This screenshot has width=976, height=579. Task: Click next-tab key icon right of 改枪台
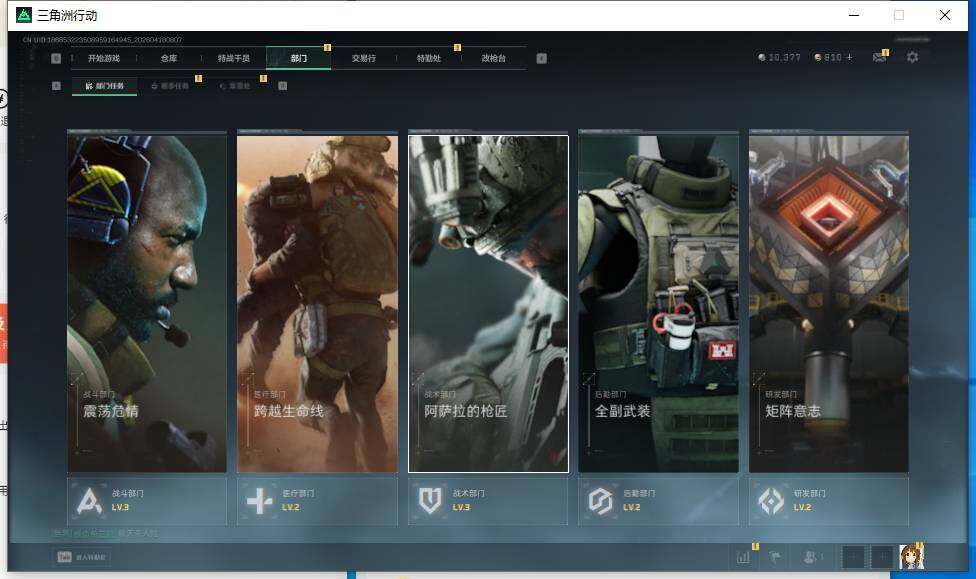[x=542, y=58]
